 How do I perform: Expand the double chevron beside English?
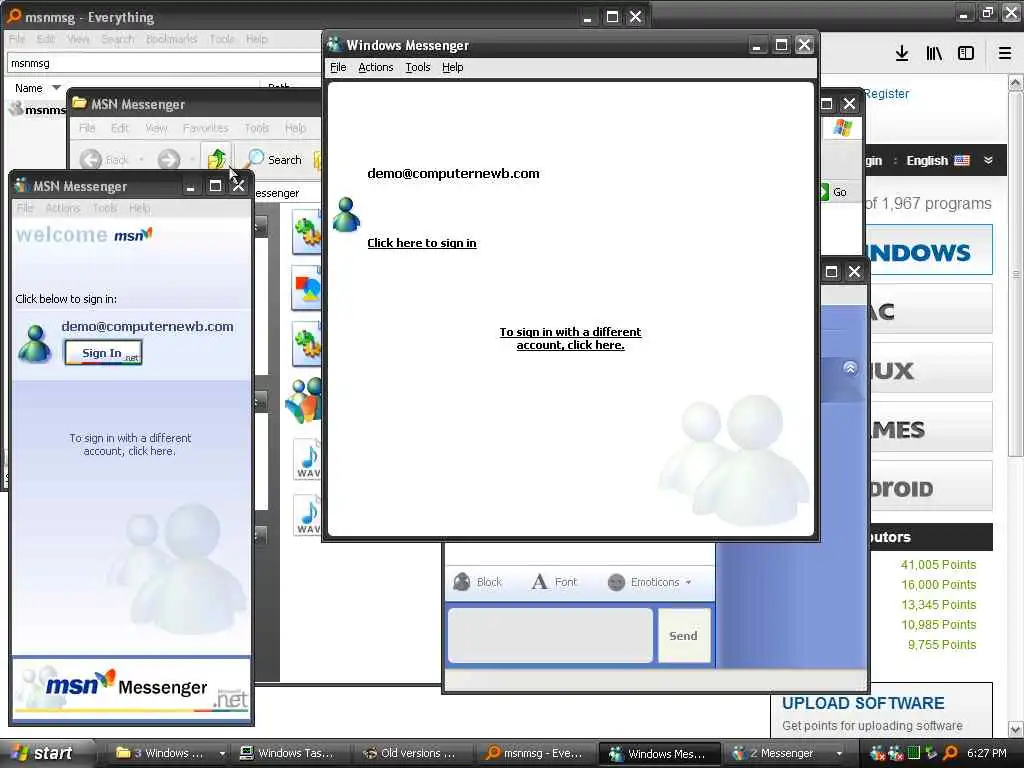(988, 160)
